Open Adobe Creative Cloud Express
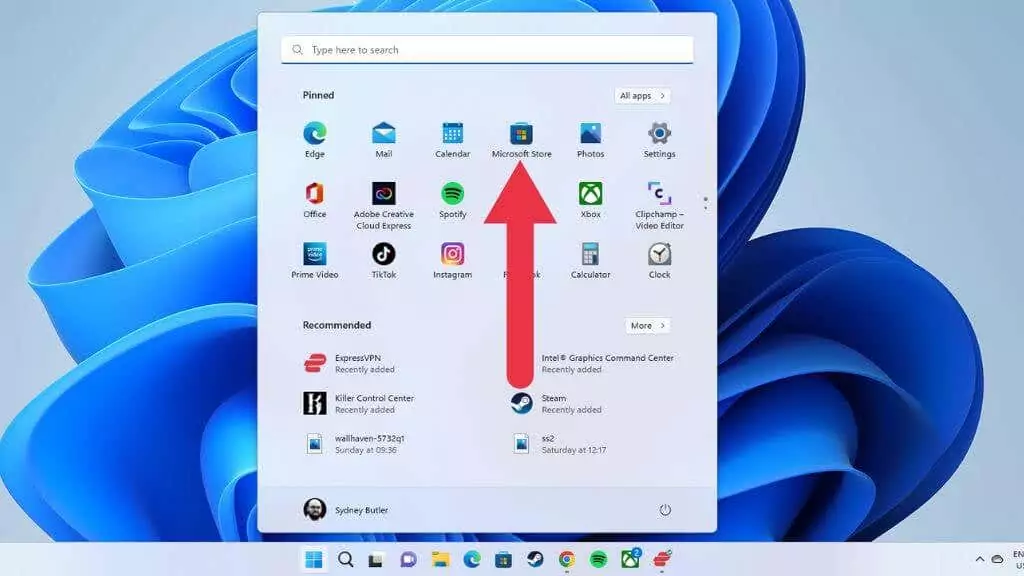Screen dimensions: 1024x576 pos(383,205)
